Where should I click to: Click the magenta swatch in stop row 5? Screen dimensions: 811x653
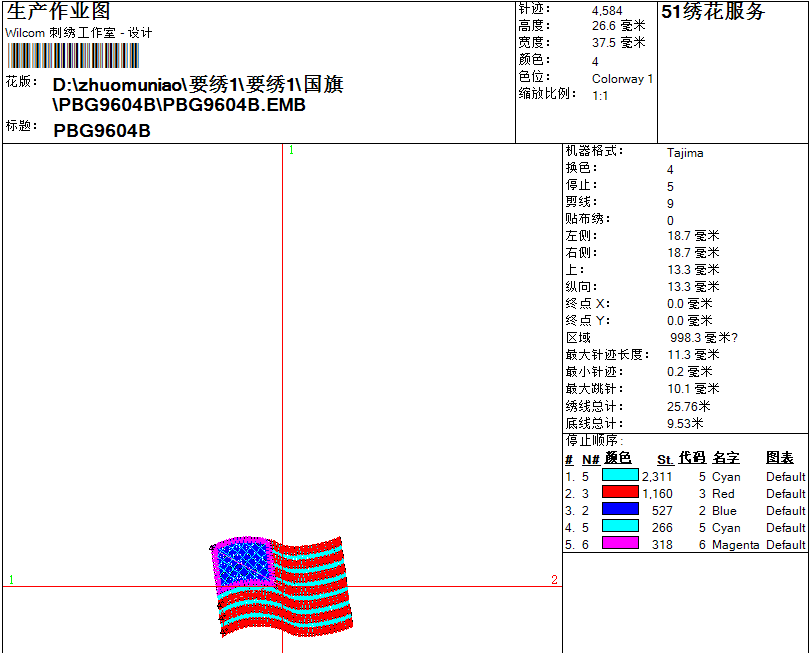tap(620, 543)
